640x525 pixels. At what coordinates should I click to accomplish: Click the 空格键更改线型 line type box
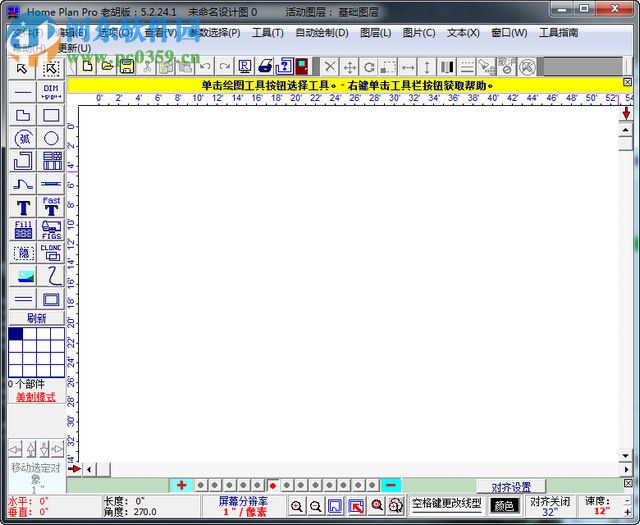click(447, 505)
